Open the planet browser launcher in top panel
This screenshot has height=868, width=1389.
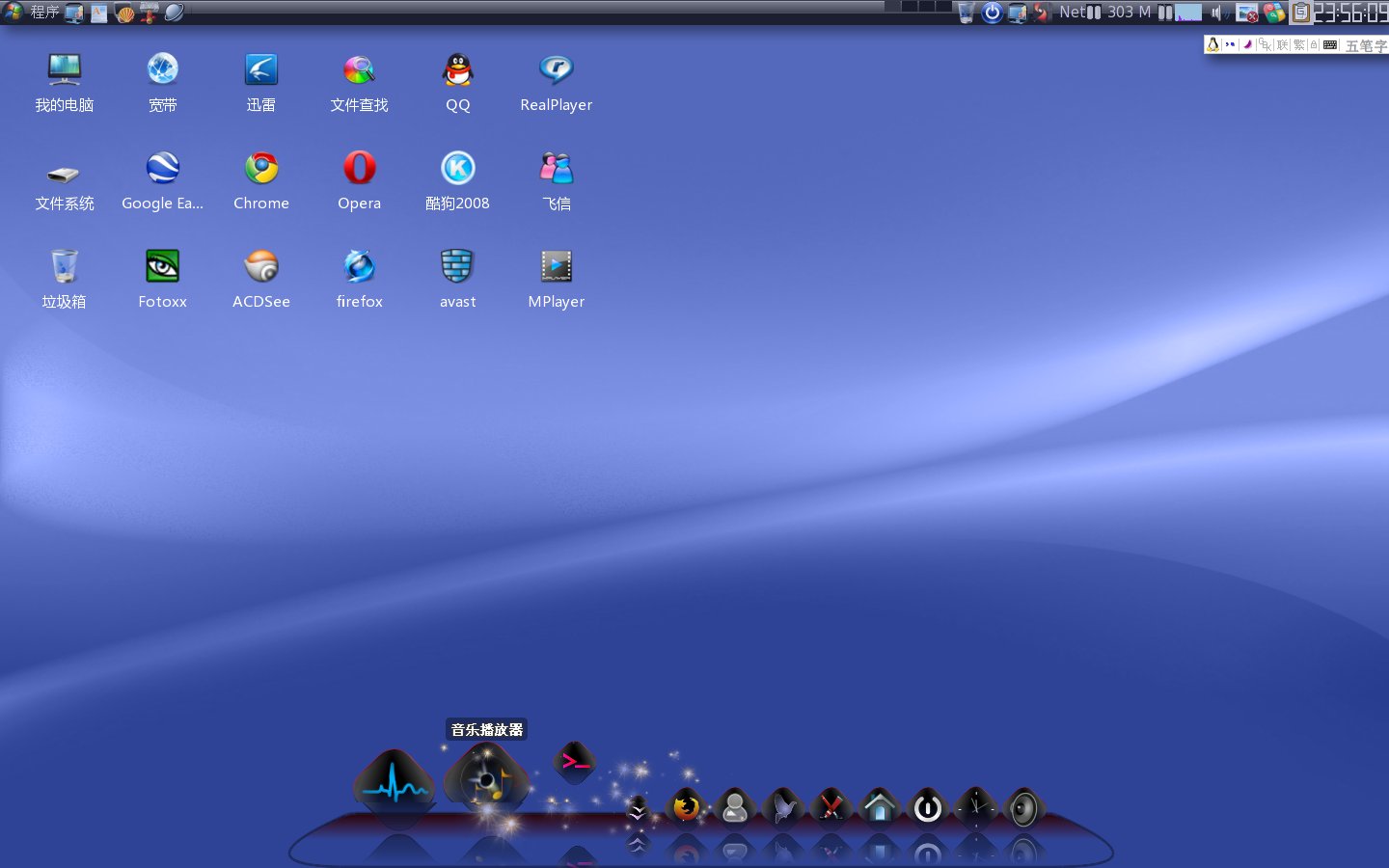pos(175,14)
